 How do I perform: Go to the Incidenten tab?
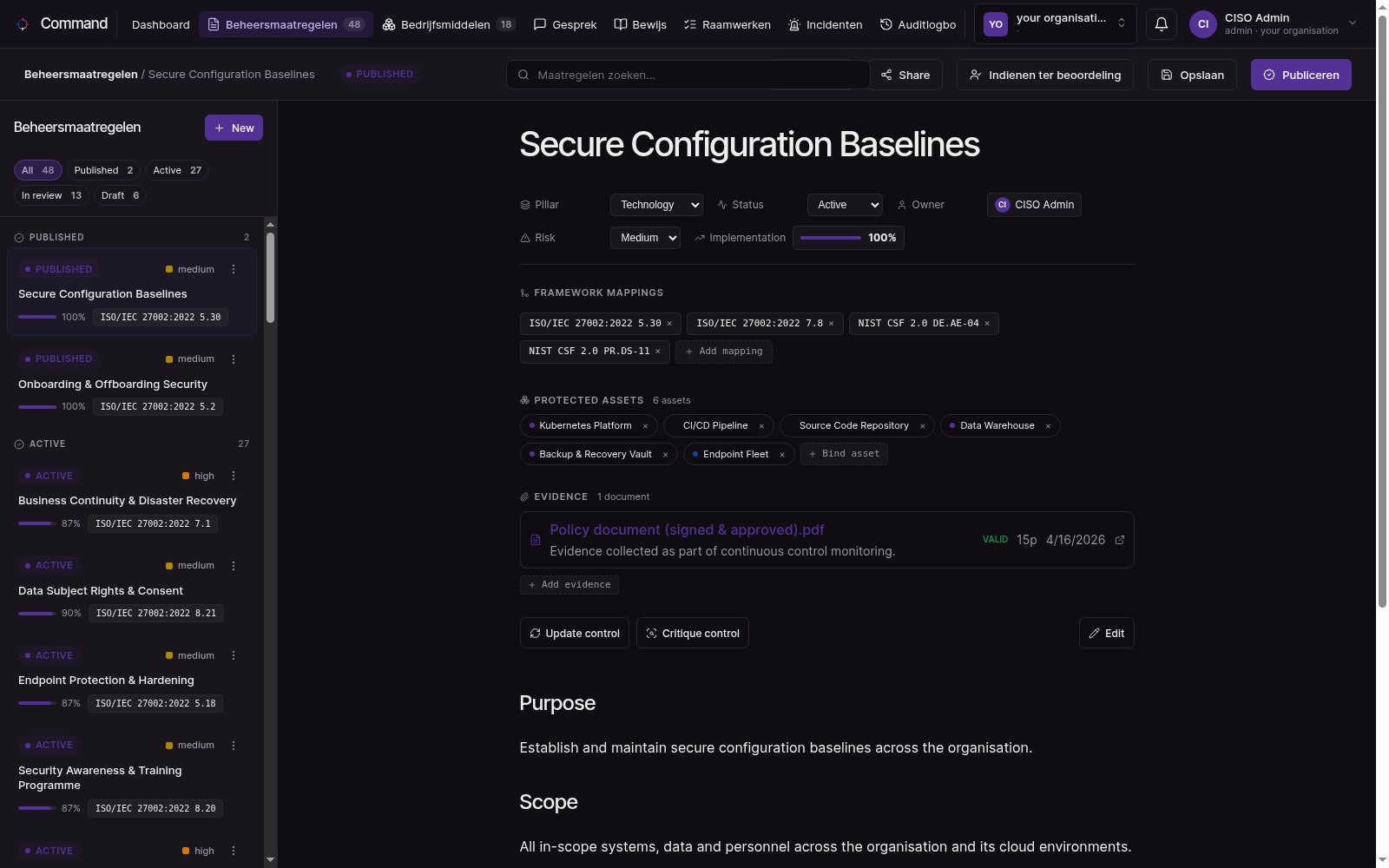(825, 24)
